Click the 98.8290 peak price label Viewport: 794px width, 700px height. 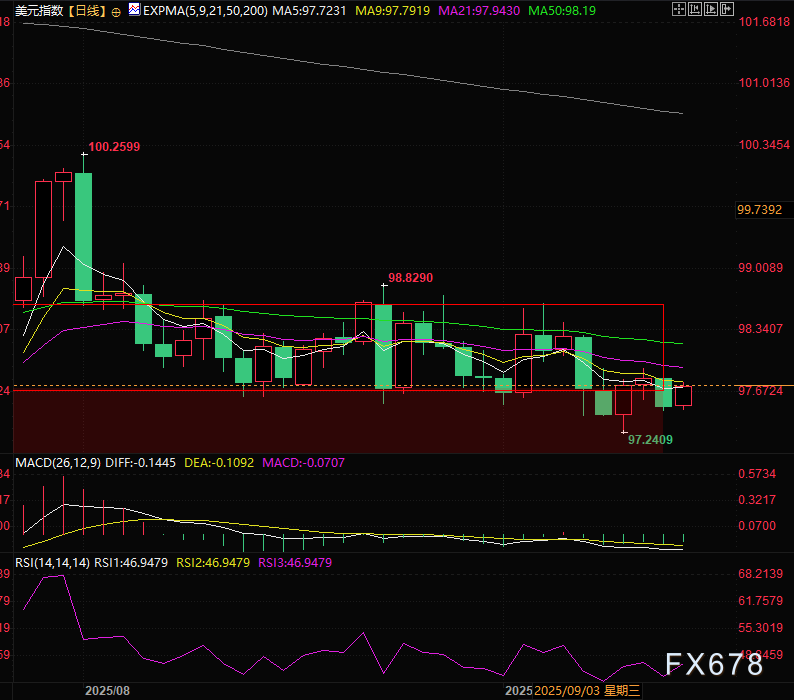click(410, 277)
